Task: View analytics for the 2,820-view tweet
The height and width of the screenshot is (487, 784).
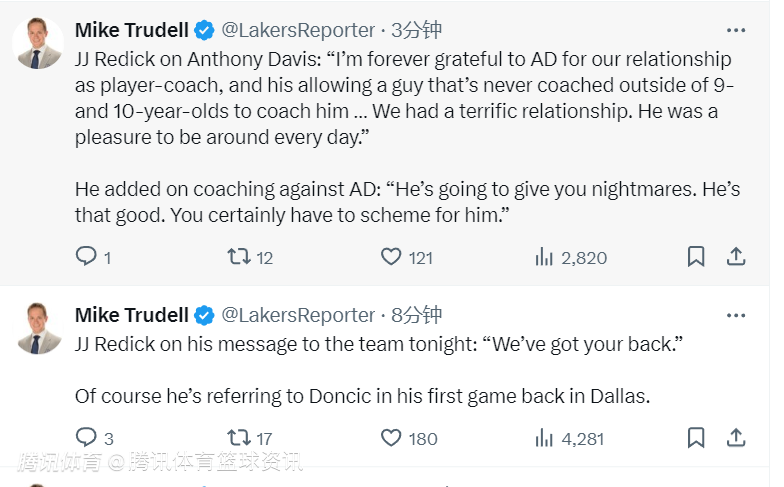Action: pos(545,257)
